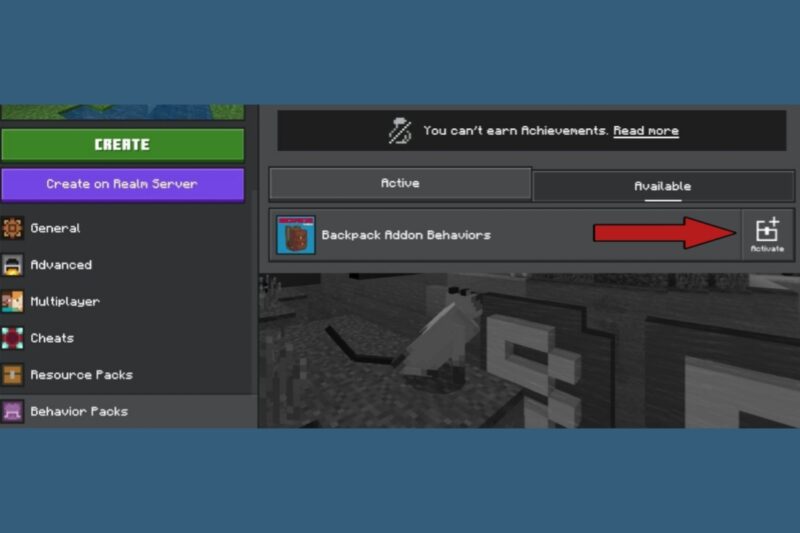The width and height of the screenshot is (800, 533).
Task: Click the world preview image above CREATE
Action: 122,112
